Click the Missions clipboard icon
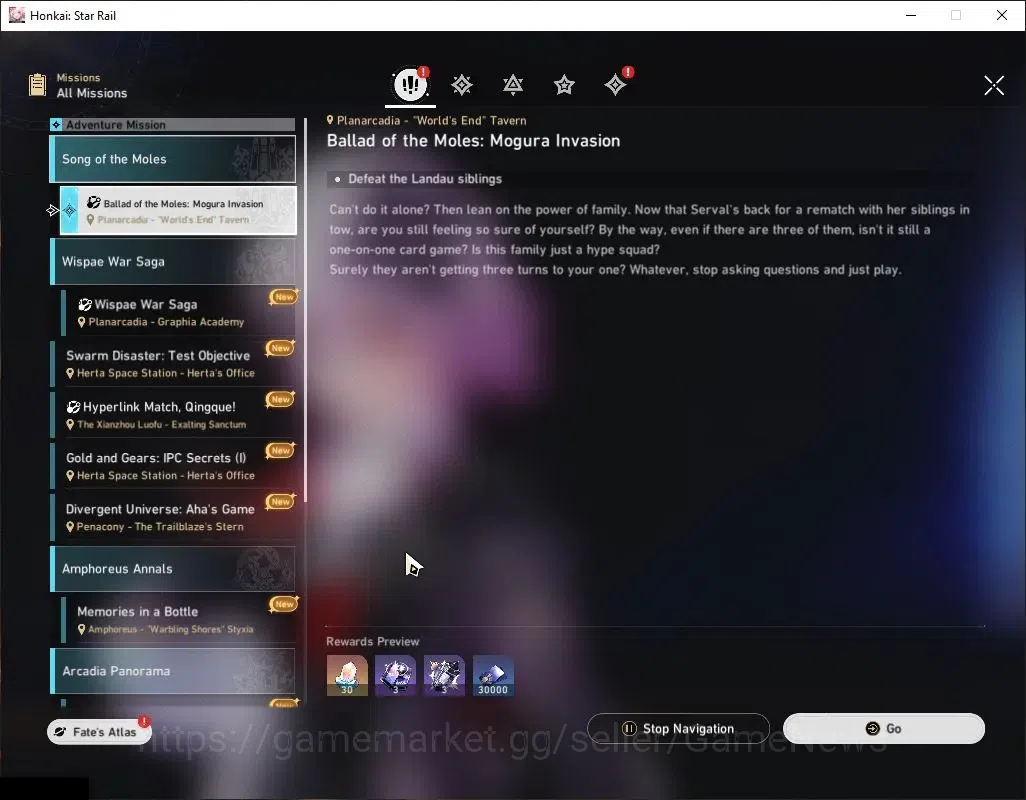The width and height of the screenshot is (1026, 800). [37, 85]
